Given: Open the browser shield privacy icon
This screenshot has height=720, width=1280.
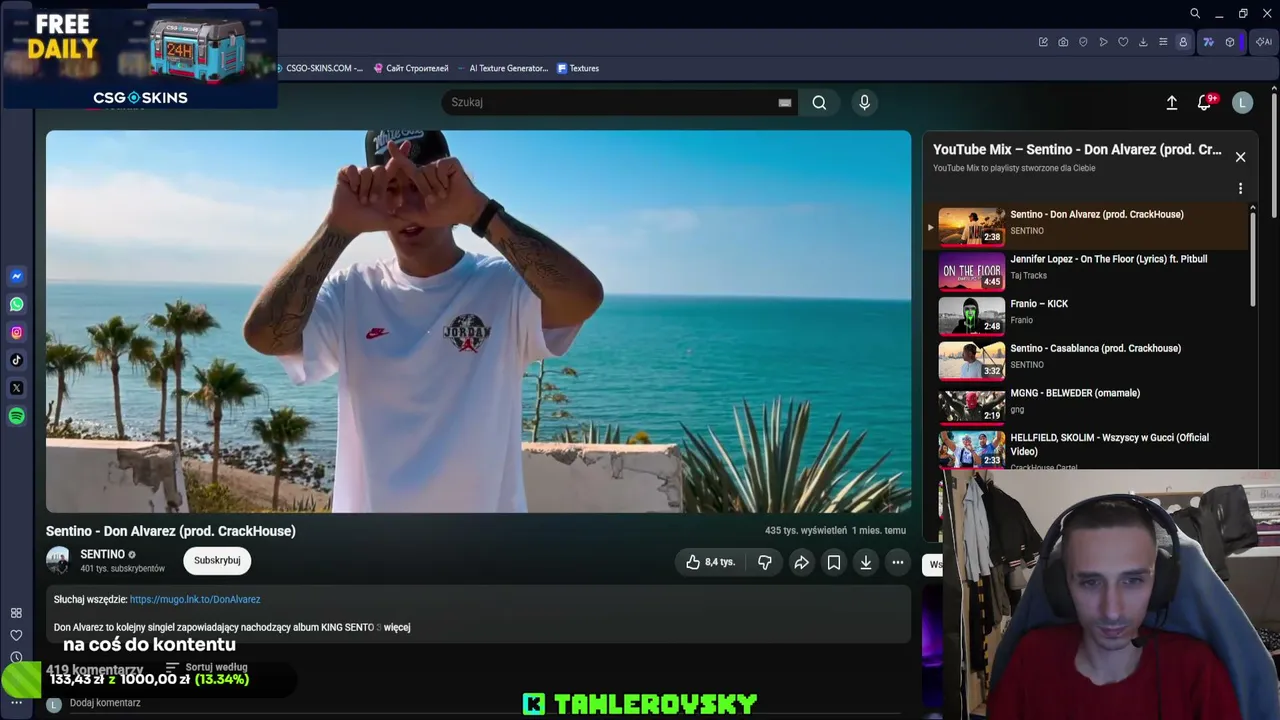Looking at the screenshot, I should (1083, 42).
